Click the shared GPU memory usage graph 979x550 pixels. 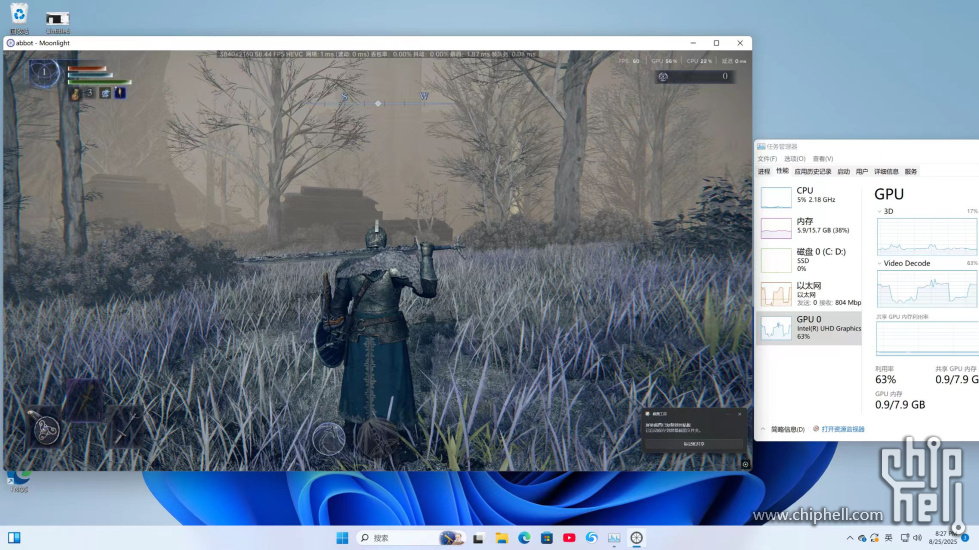pyautogui.click(x=927, y=339)
